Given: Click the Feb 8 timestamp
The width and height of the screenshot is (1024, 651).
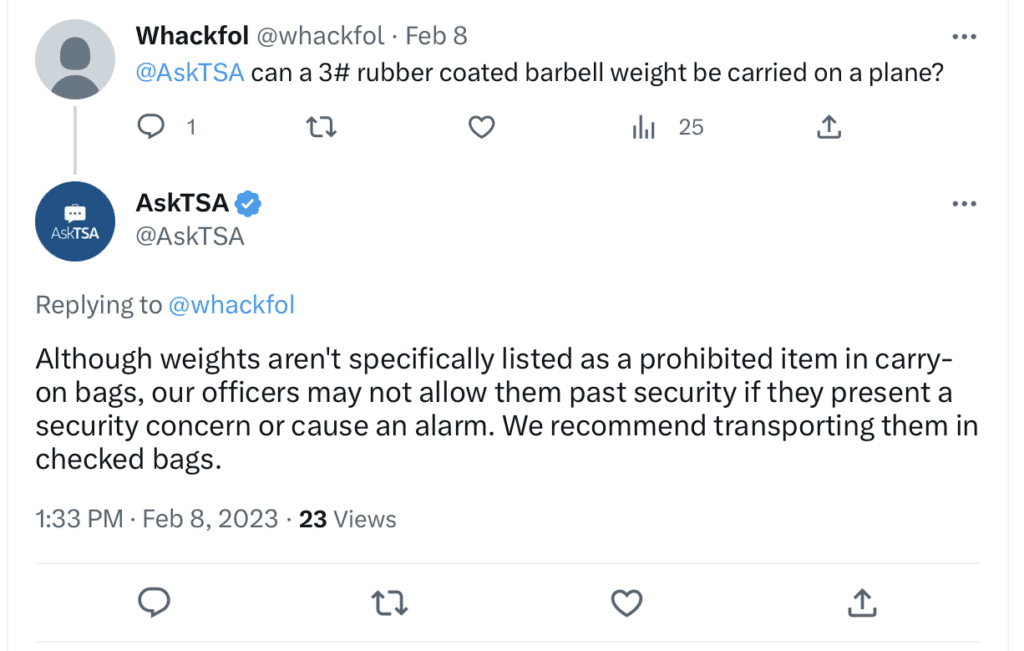Looking at the screenshot, I should [x=436, y=36].
